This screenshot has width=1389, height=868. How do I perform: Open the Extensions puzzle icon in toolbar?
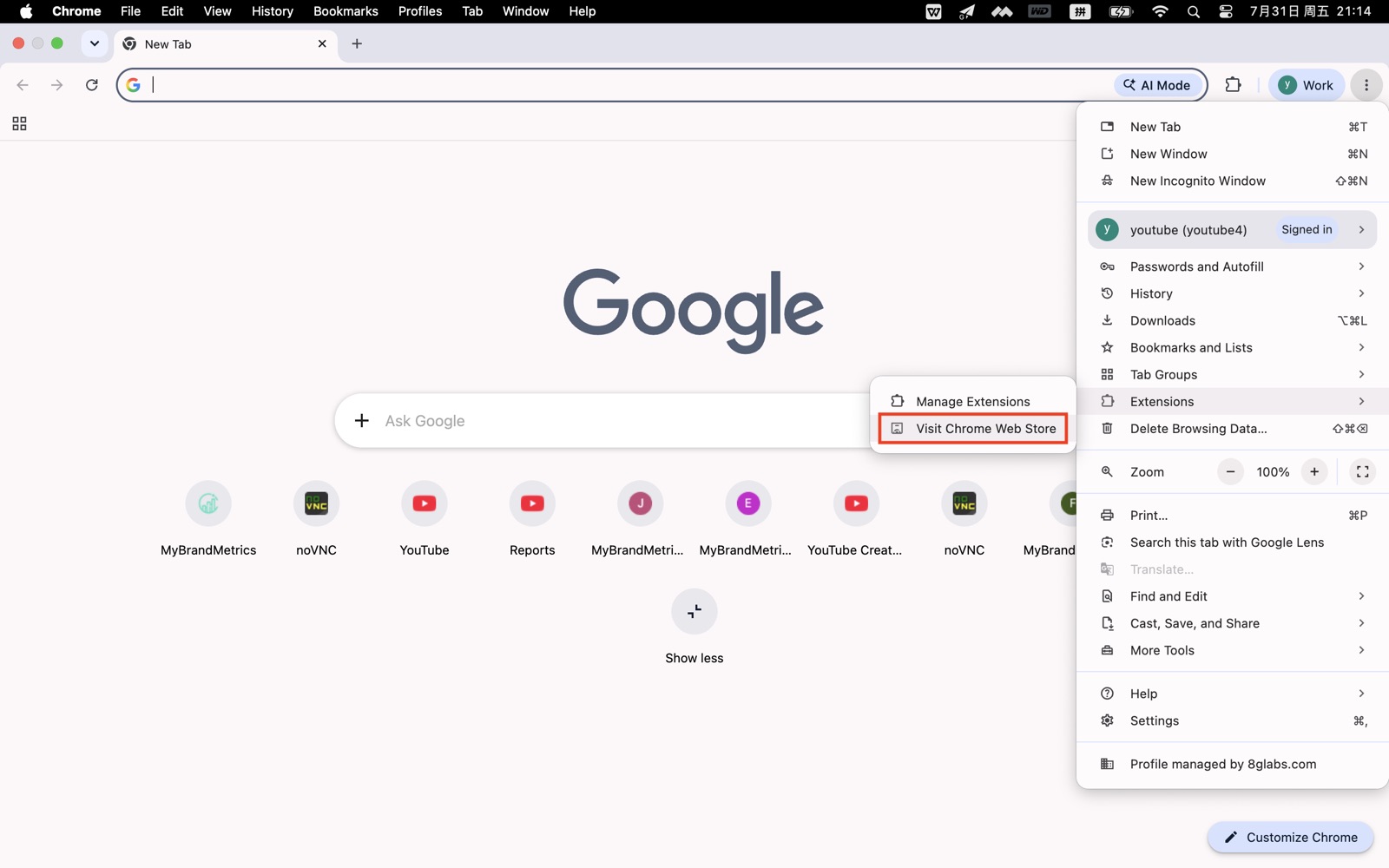coord(1233,85)
